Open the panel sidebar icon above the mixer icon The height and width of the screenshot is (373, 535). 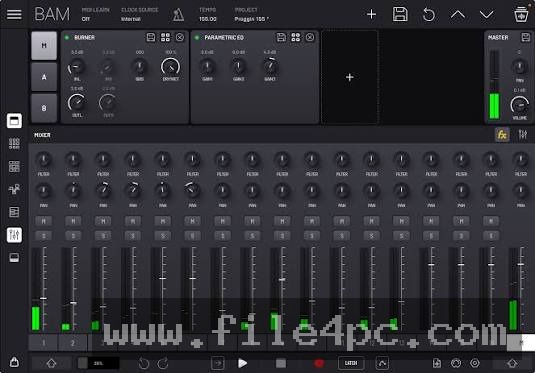point(14,212)
